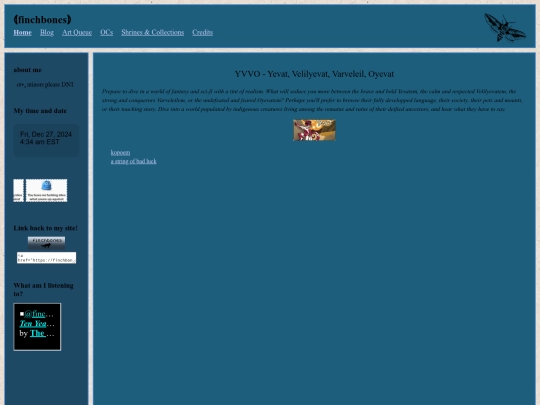Open Shrines & Collections page
The width and height of the screenshot is (540, 405).
153,32
